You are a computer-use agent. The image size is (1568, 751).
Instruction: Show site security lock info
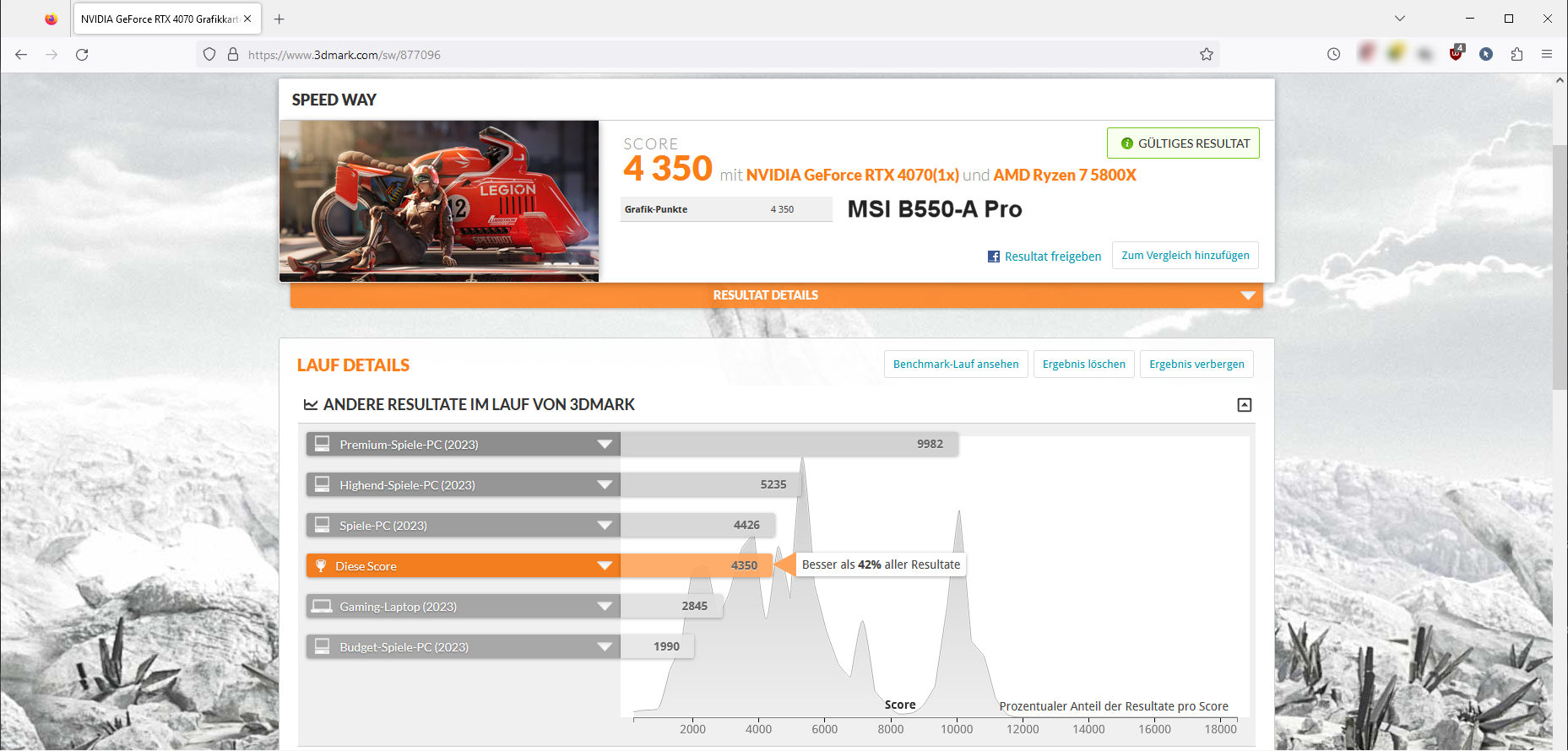click(x=233, y=54)
